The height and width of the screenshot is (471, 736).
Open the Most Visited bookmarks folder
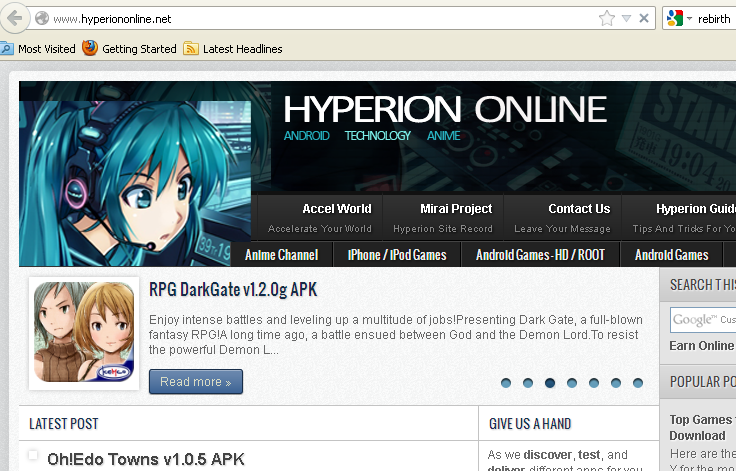pos(38,49)
